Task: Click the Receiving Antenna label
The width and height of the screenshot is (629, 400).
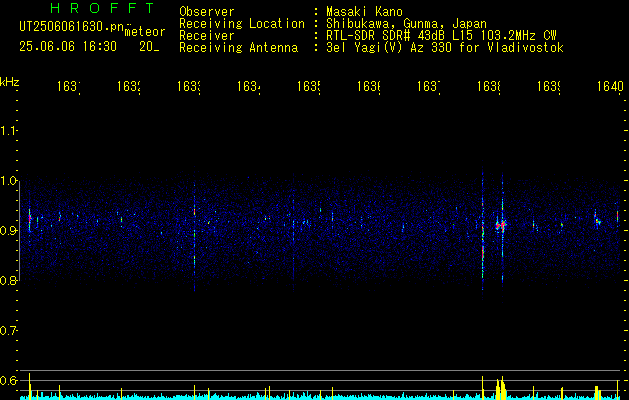Action: pyautogui.click(x=238, y=48)
